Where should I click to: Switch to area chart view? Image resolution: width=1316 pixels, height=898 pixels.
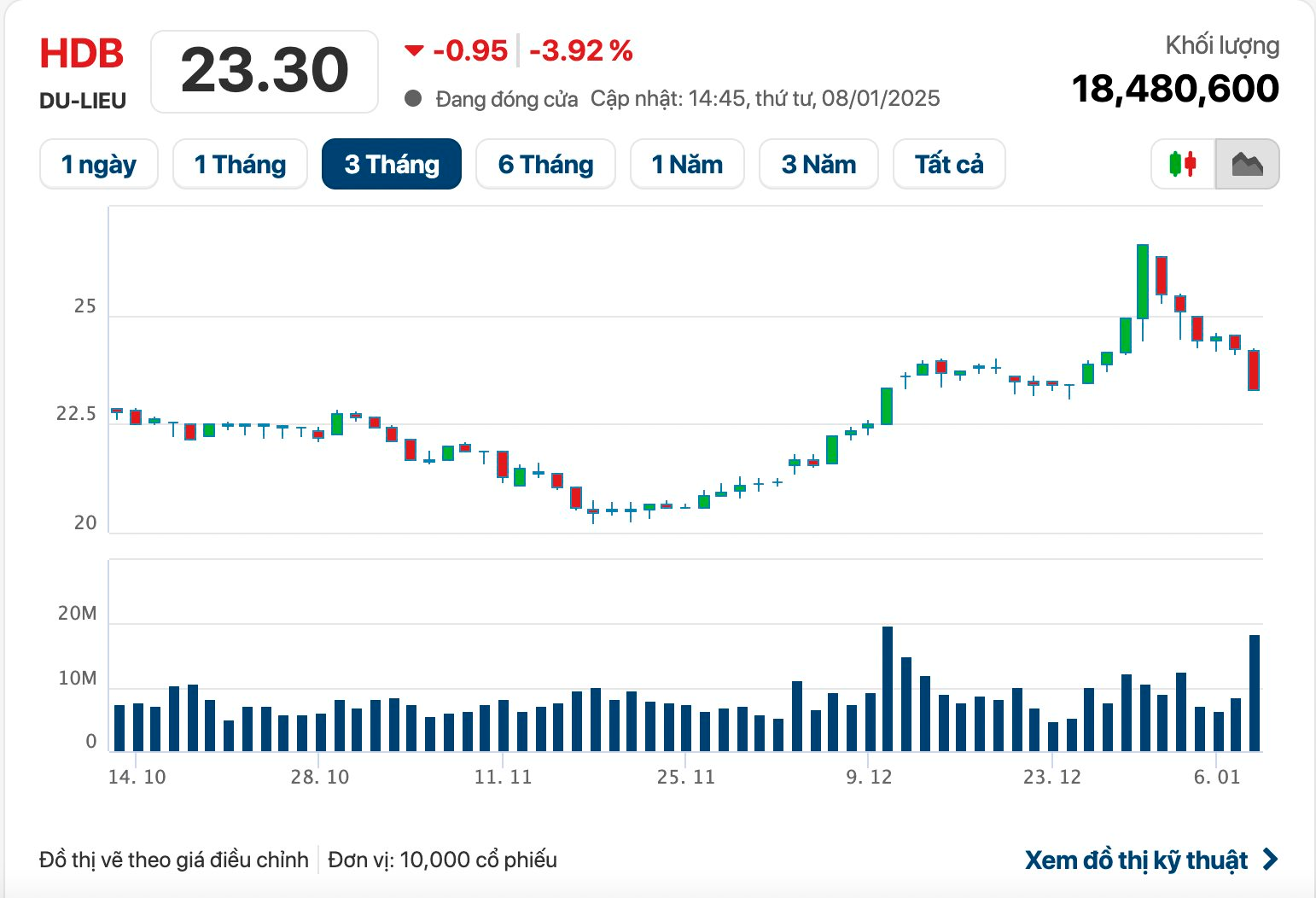1247,164
